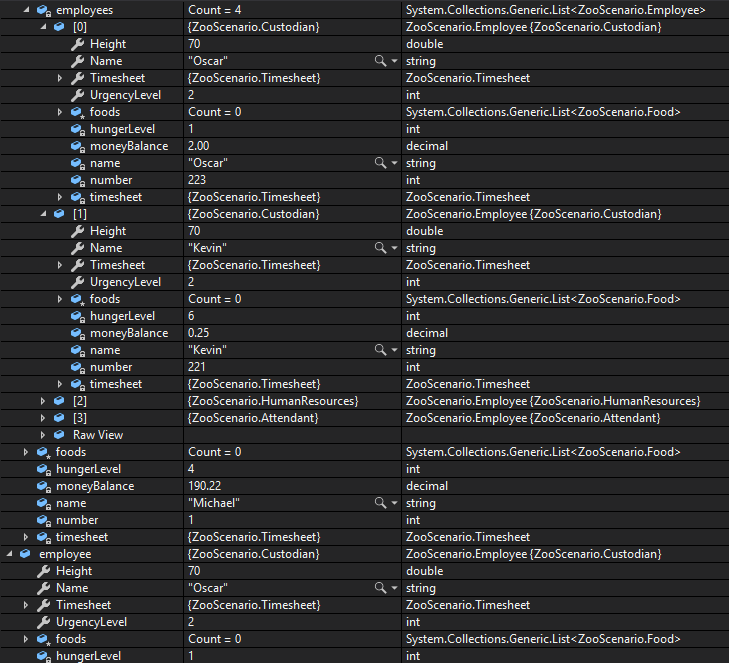
Task: Click the Raw View node icon
Action: tap(60, 435)
